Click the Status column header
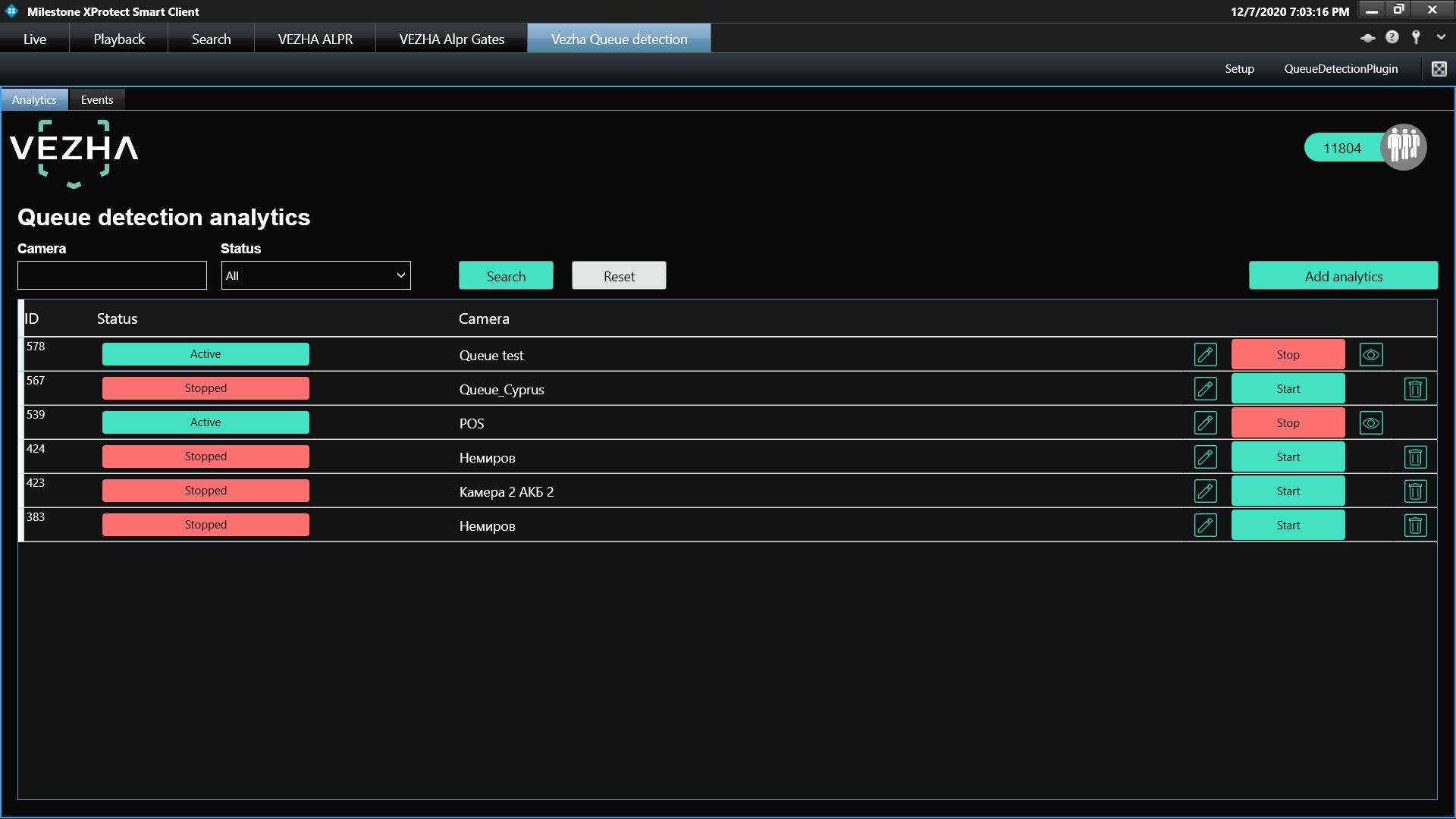The height and width of the screenshot is (819, 1456). [x=117, y=319]
